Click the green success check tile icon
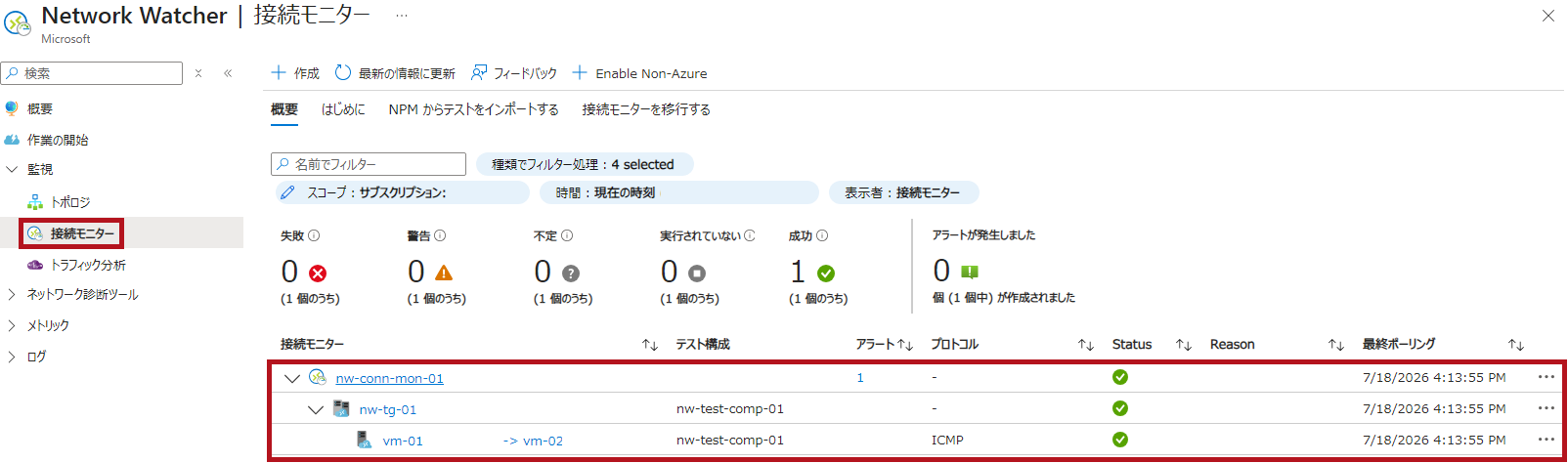1568x463 pixels. (826, 274)
